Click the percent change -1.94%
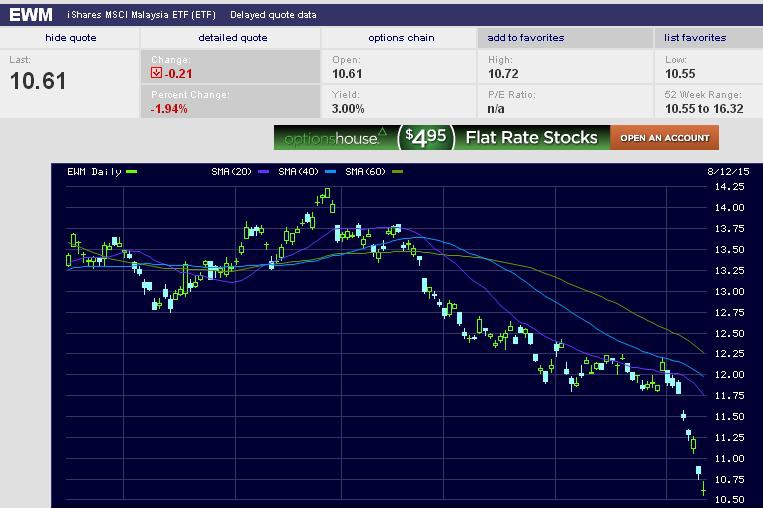The image size is (763, 508). click(169, 109)
